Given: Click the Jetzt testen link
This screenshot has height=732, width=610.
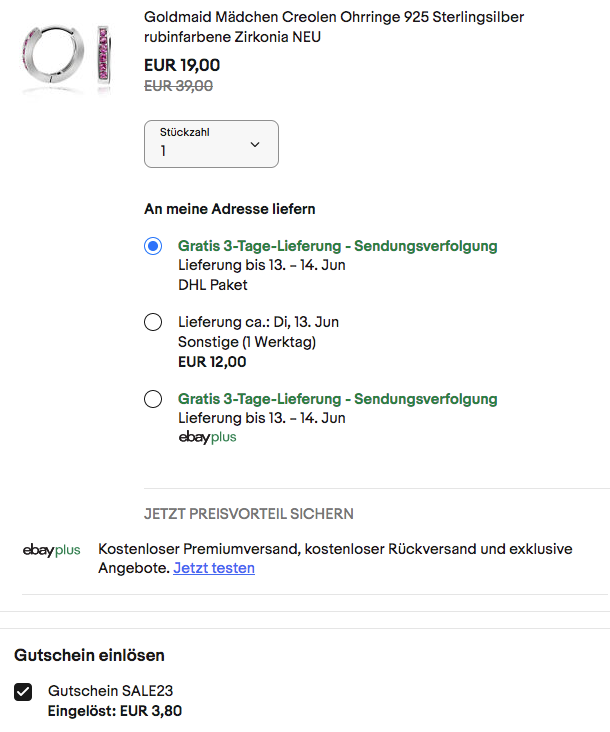Looking at the screenshot, I should 214,568.
